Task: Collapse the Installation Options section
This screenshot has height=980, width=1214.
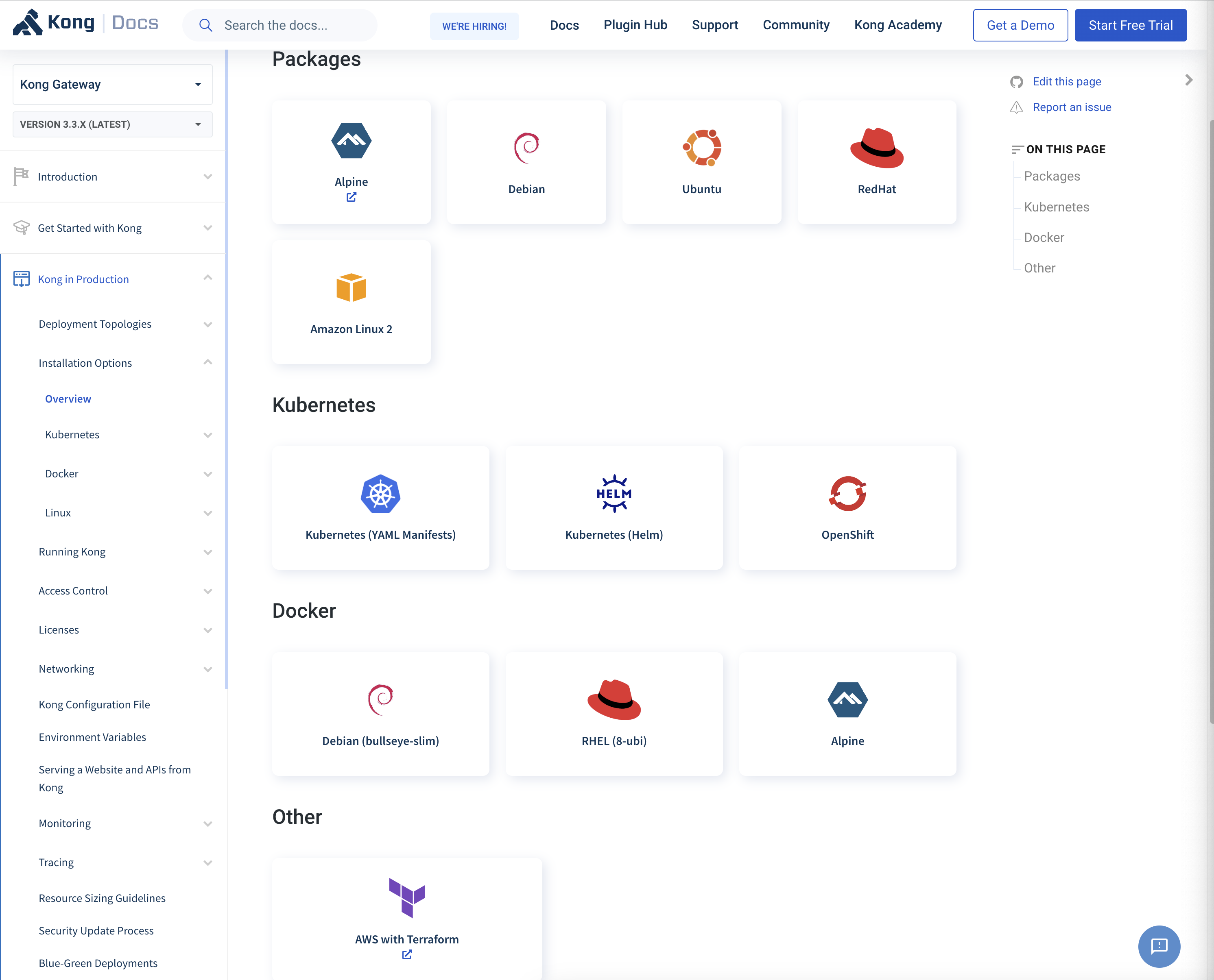Action: (x=208, y=362)
